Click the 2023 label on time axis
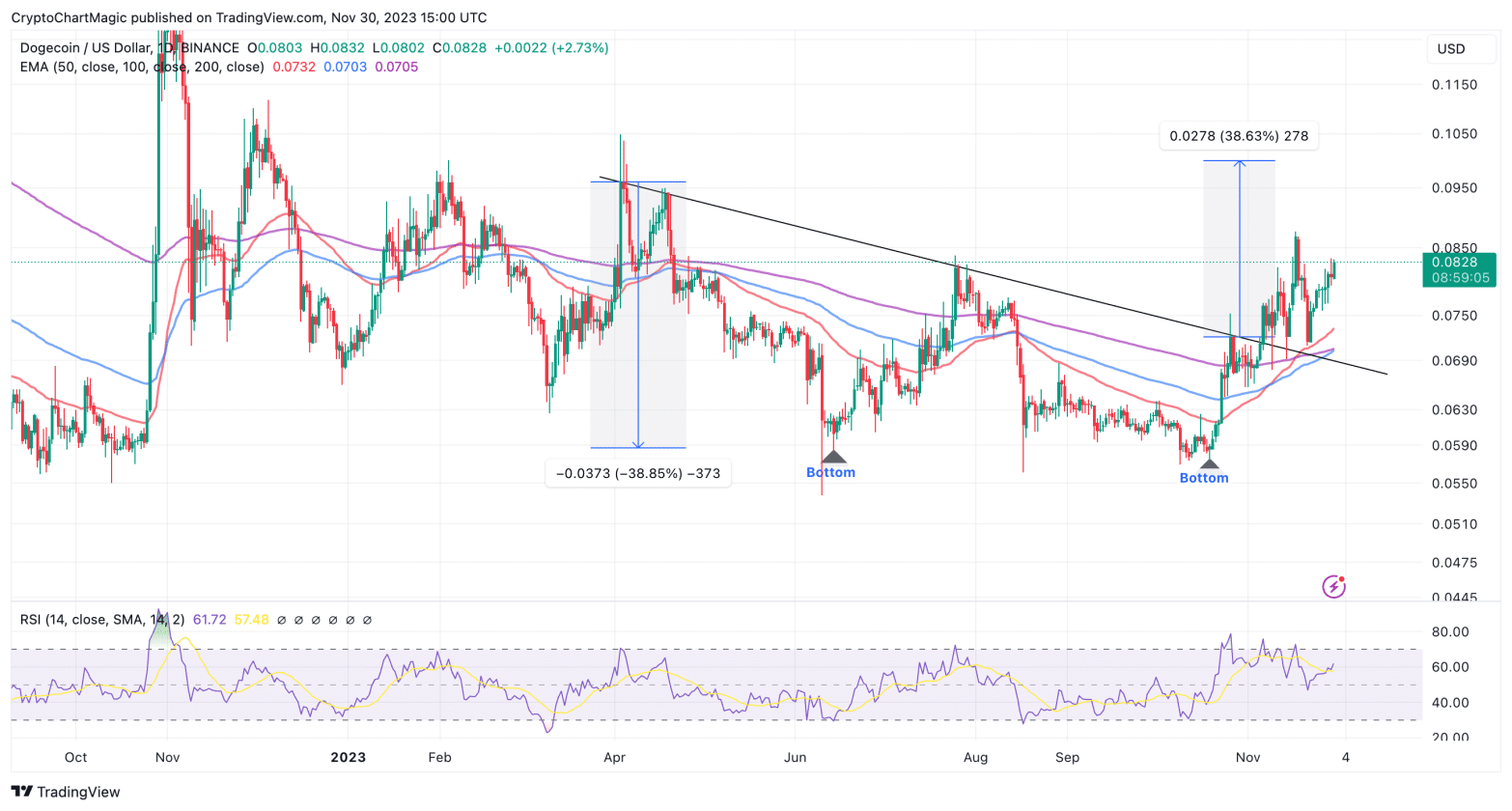 pos(348,757)
